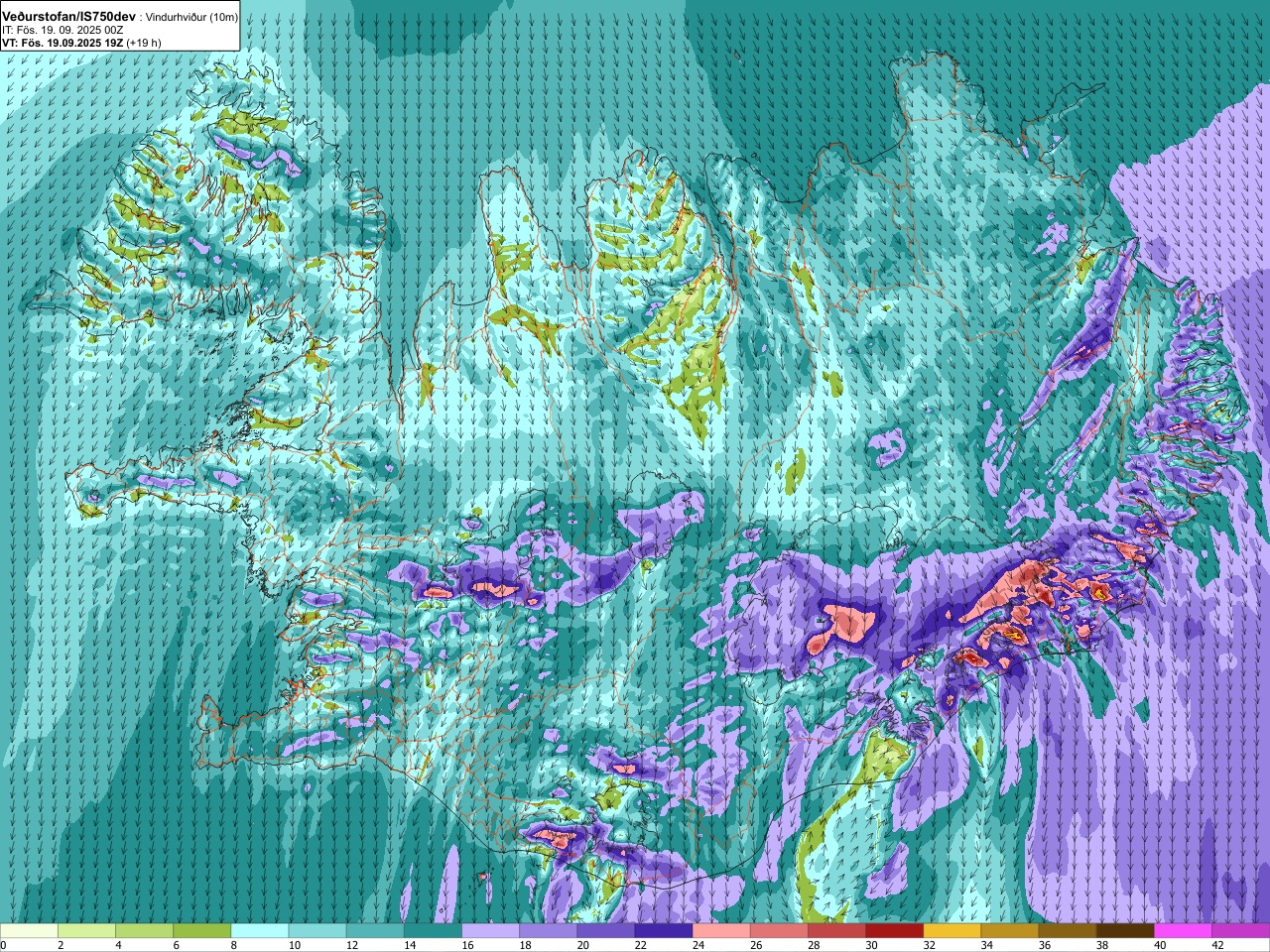Click the 14–16 dark teal legend swatch
This screenshot has height=952, width=1270.
(433, 931)
